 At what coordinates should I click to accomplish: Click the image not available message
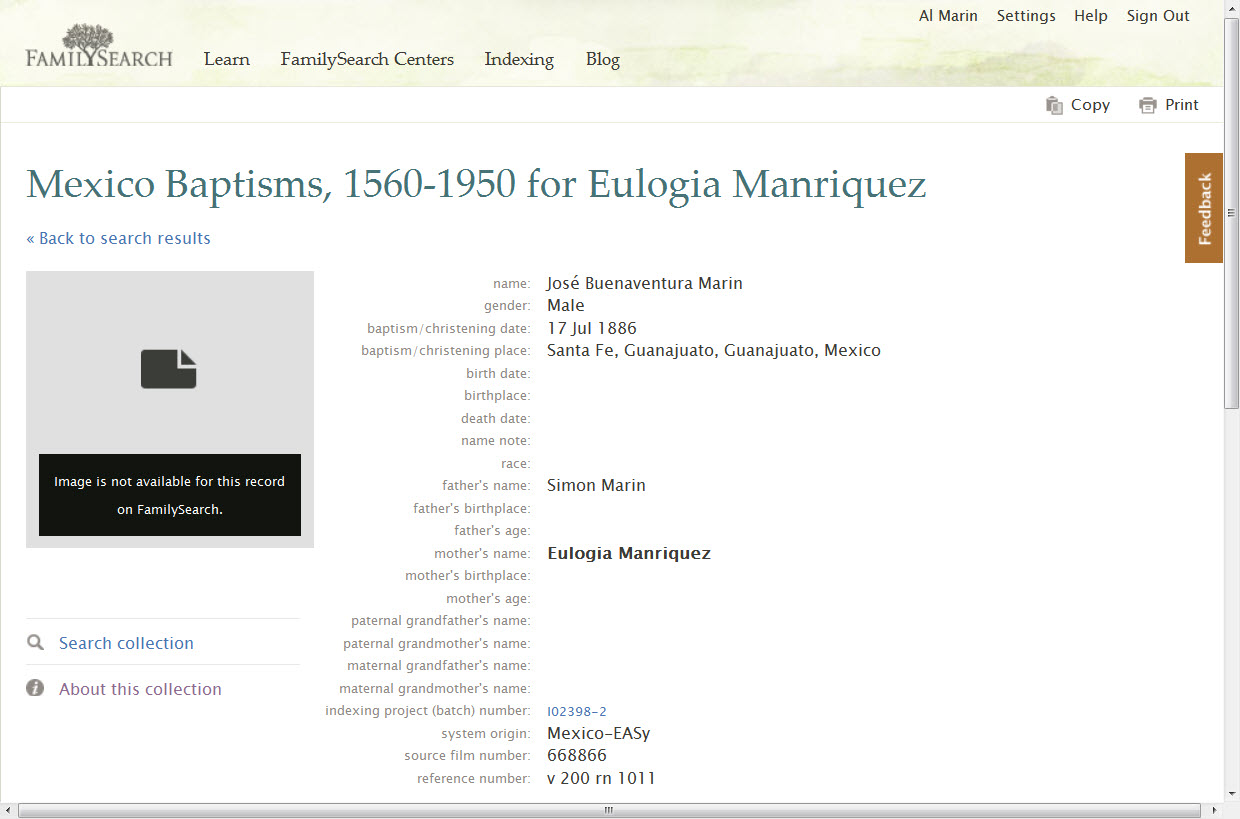(169, 495)
